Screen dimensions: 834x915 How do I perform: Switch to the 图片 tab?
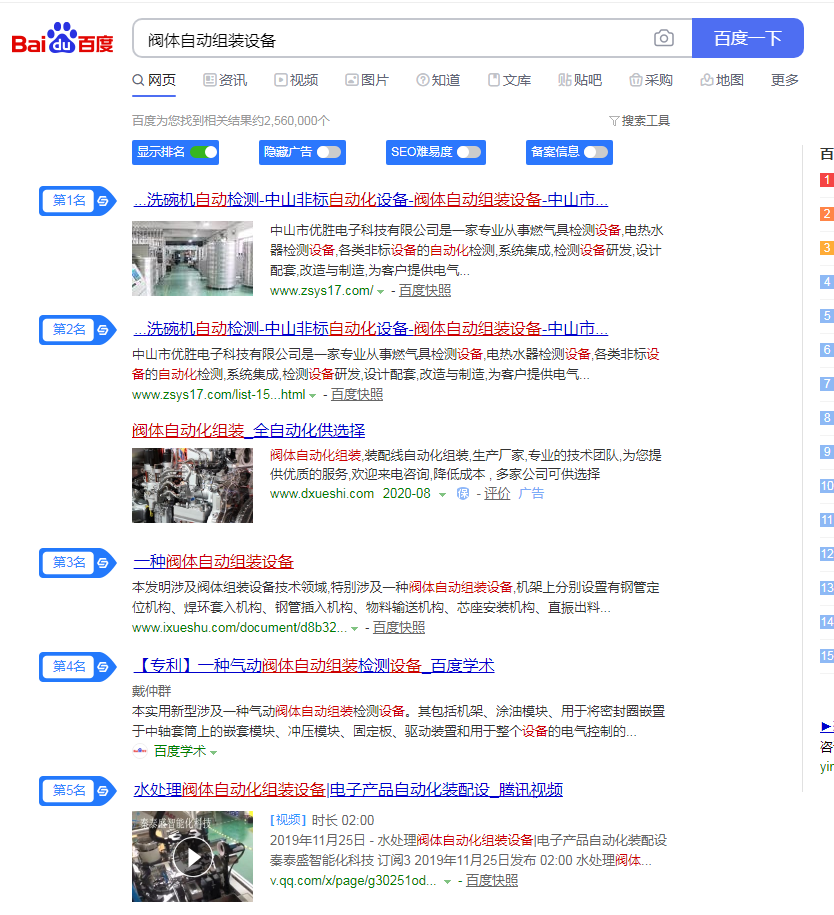367,80
